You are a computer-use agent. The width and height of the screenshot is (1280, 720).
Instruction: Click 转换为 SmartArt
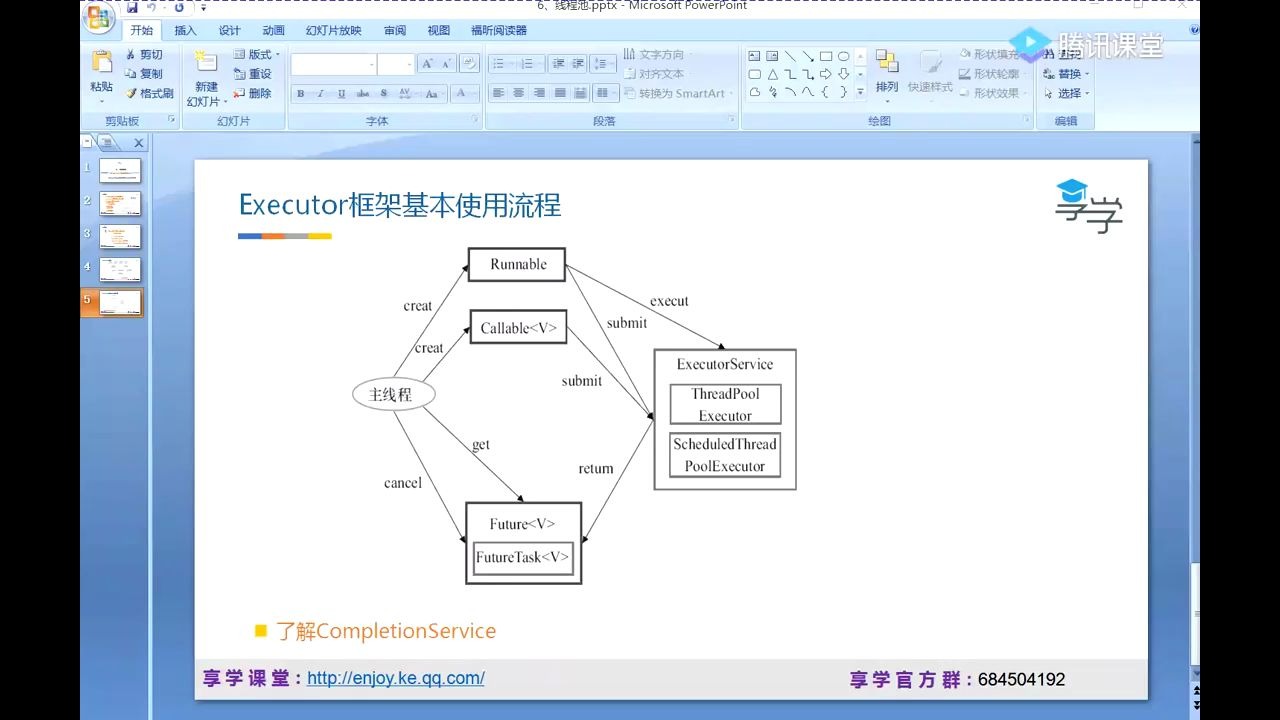[677, 93]
